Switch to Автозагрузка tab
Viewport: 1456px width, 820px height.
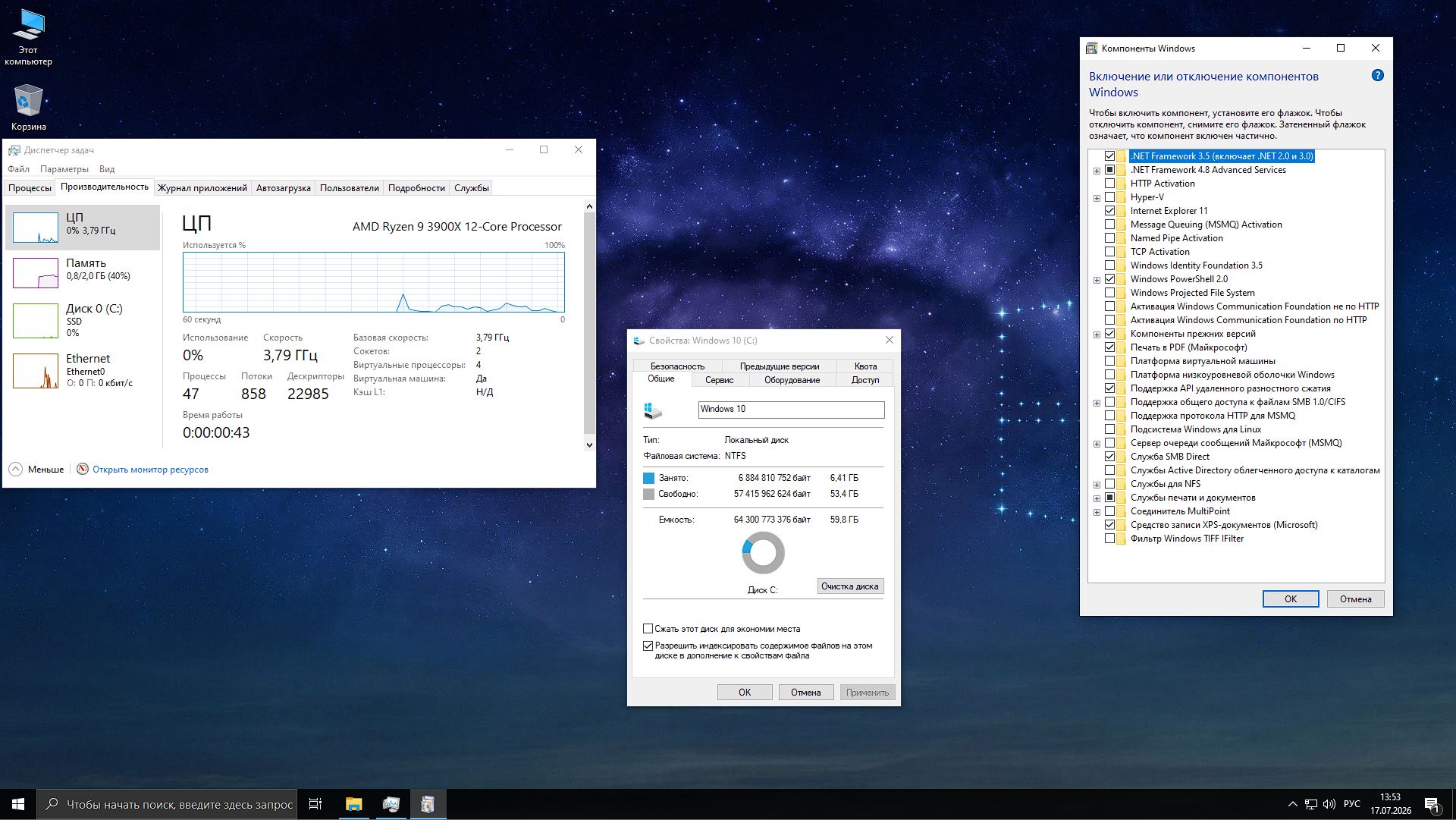pyautogui.click(x=283, y=188)
